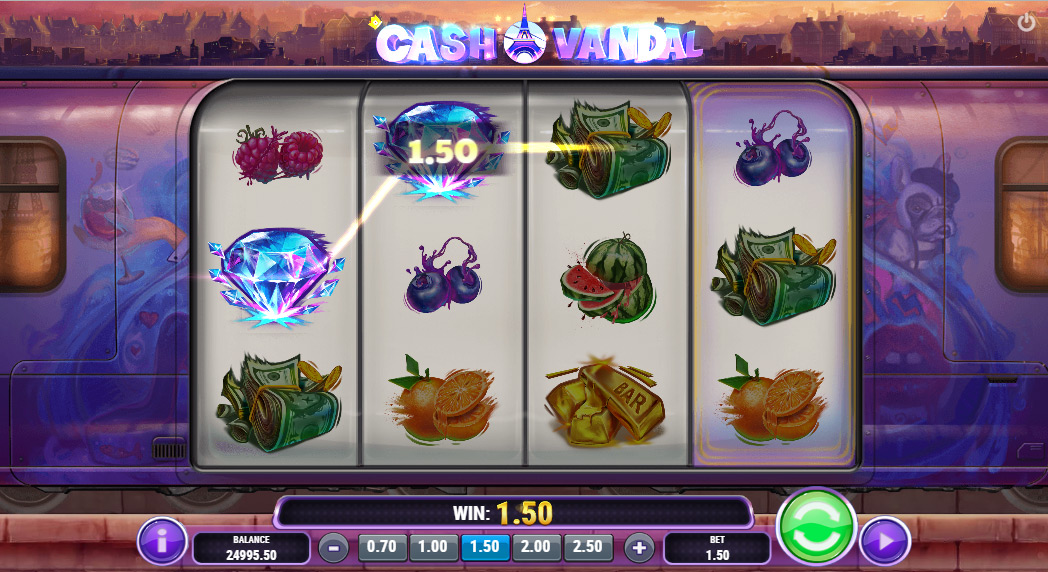Open the purple info paytable button
This screenshot has height=572, width=1048.
point(162,541)
